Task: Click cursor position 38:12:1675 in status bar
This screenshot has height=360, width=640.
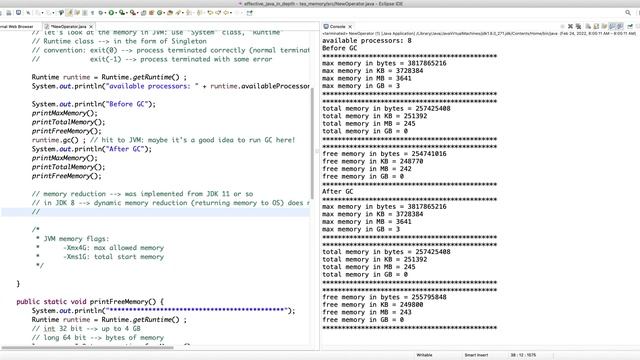Action: (x=523, y=355)
